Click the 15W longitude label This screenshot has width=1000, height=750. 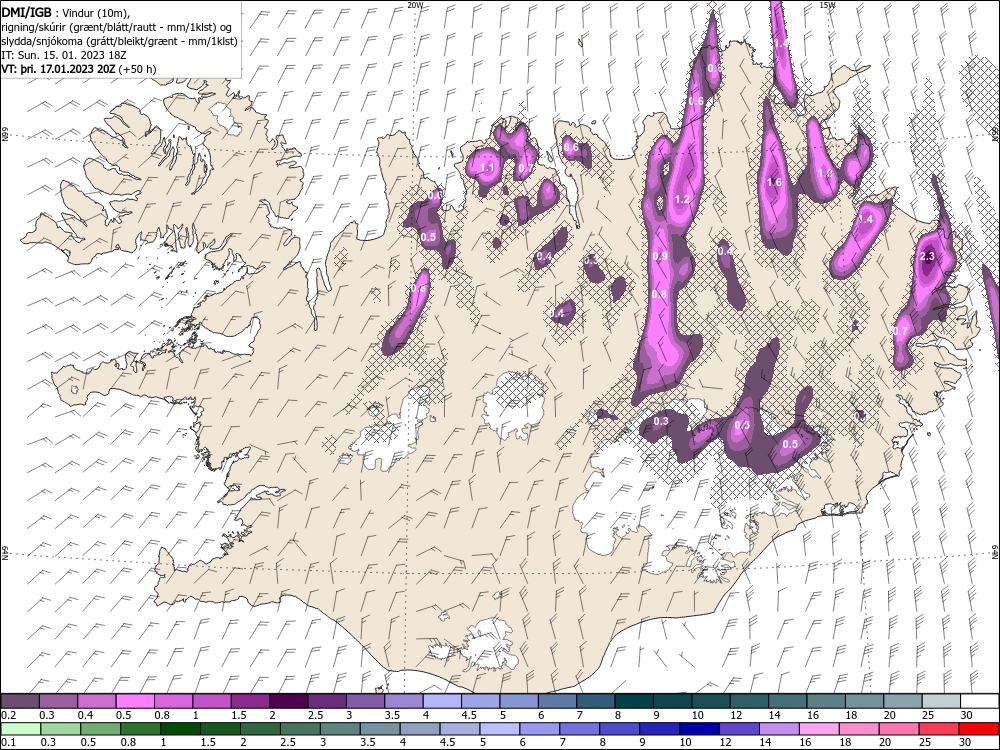coord(827,5)
